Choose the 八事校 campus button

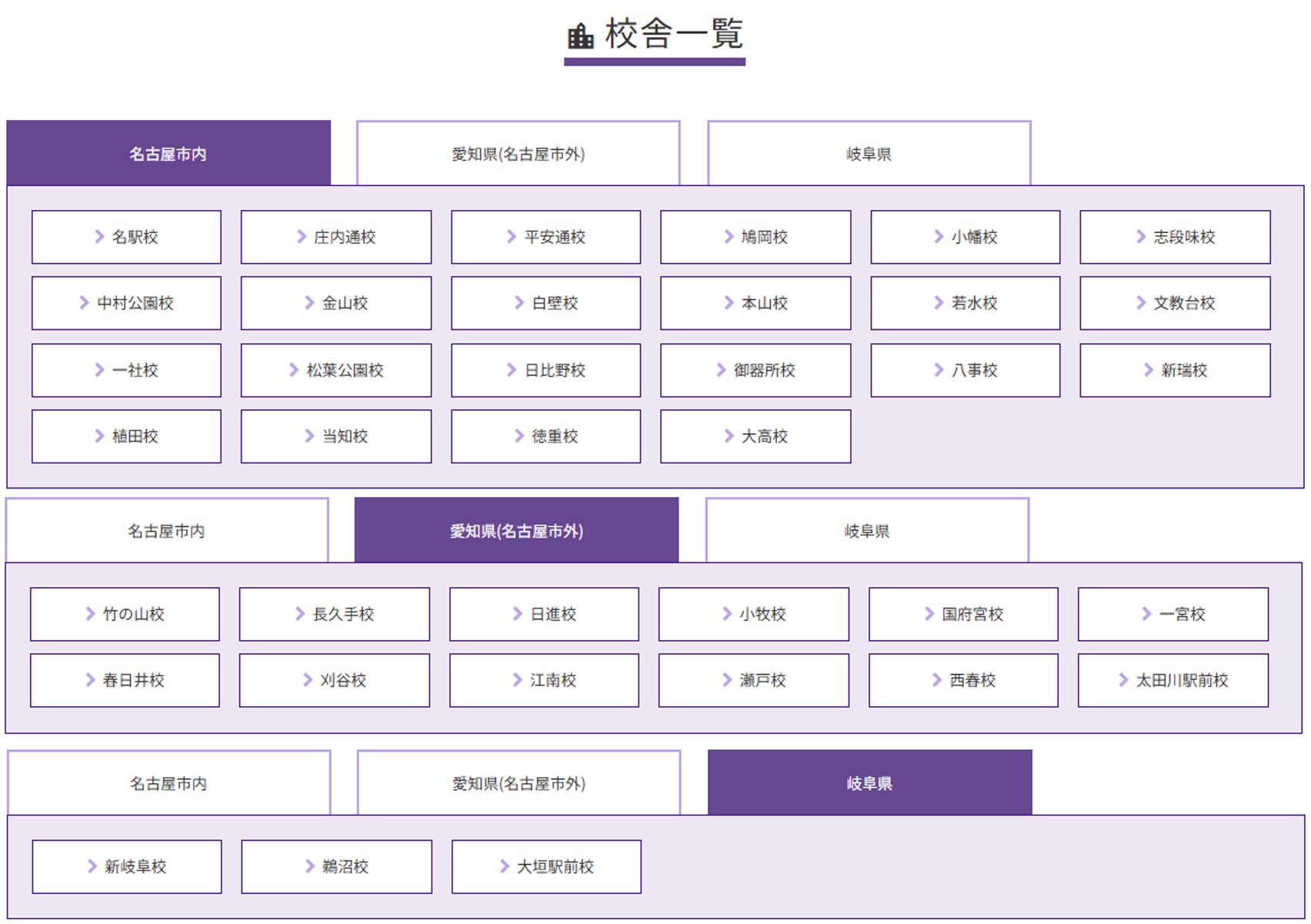966,370
